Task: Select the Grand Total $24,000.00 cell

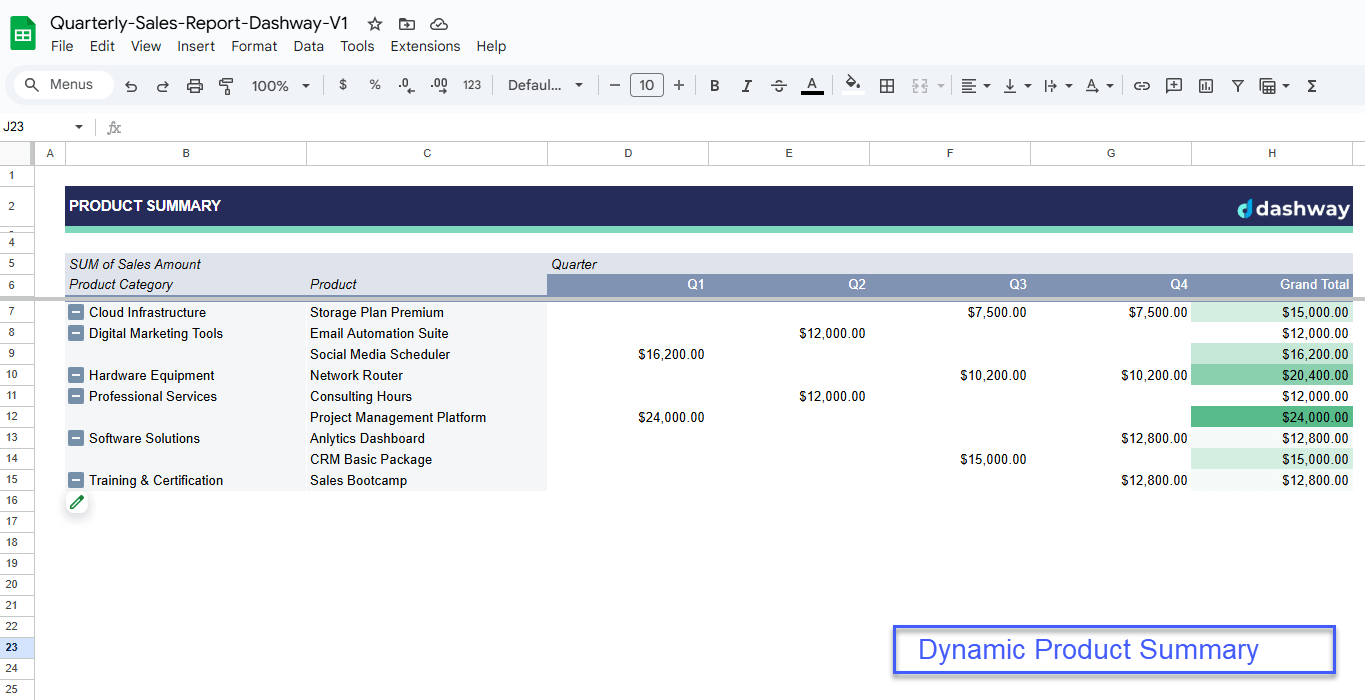Action: click(1272, 418)
